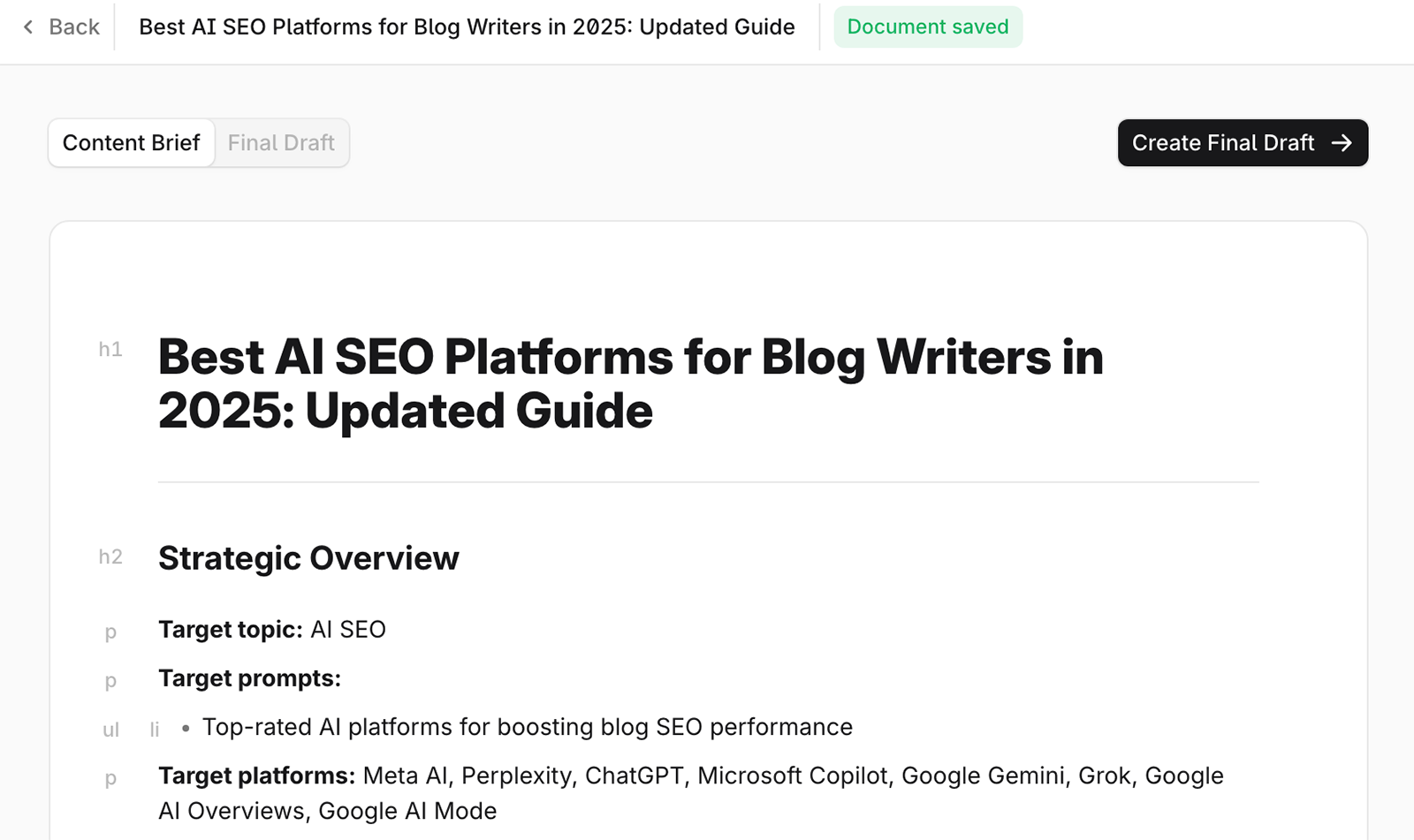Select the h2 block tag marker
Screen dimensions: 1414x840
pyautogui.click(x=110, y=557)
